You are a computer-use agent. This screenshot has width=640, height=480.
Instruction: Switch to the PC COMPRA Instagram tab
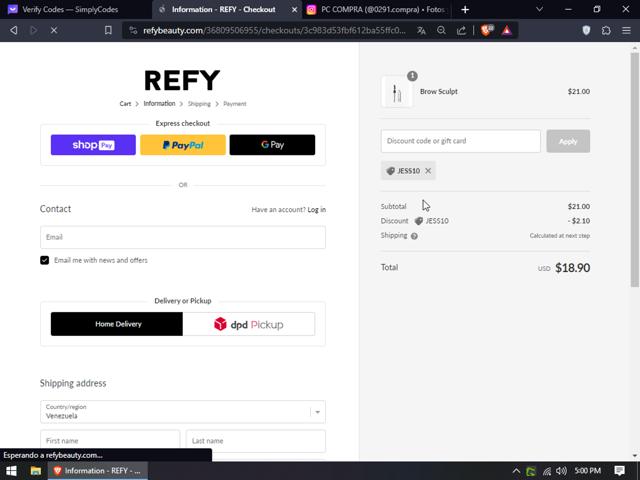376,9
